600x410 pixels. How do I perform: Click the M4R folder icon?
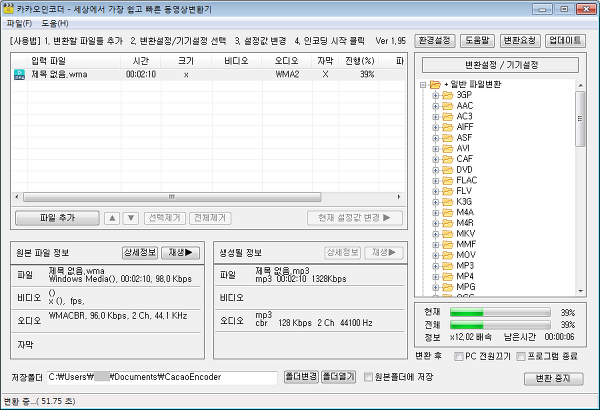448,223
